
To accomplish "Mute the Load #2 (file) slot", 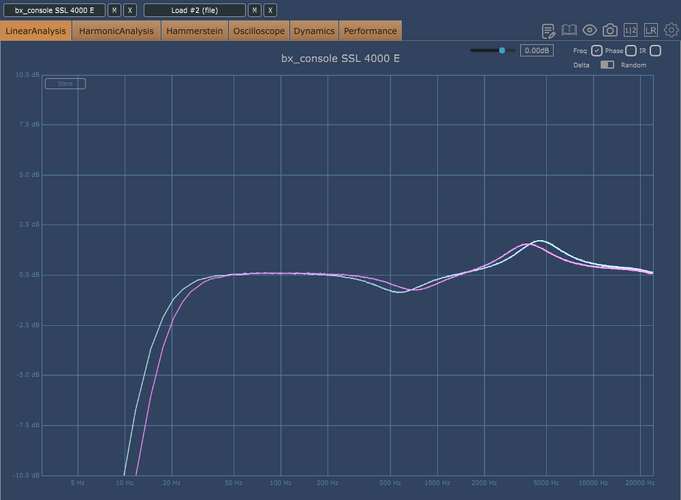I will [x=255, y=10].
